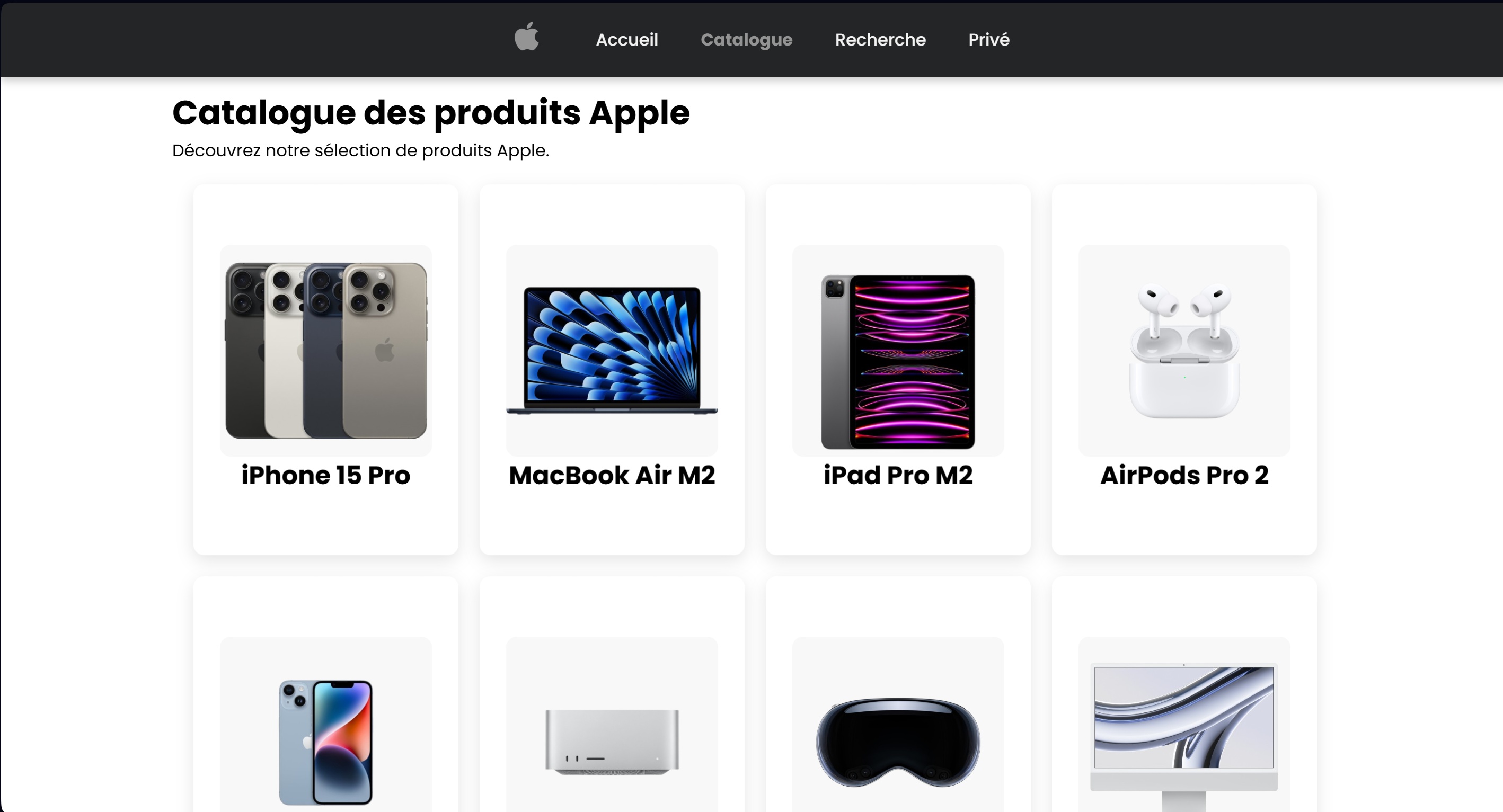Click the MacBook Air M2 laptop image

pyautogui.click(x=612, y=350)
